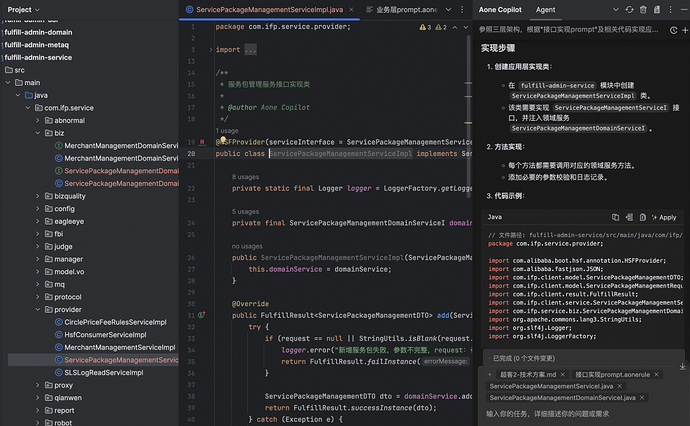The image size is (690, 426).
Task: Click the implements gutter icon beside add method
Action: pos(202,315)
